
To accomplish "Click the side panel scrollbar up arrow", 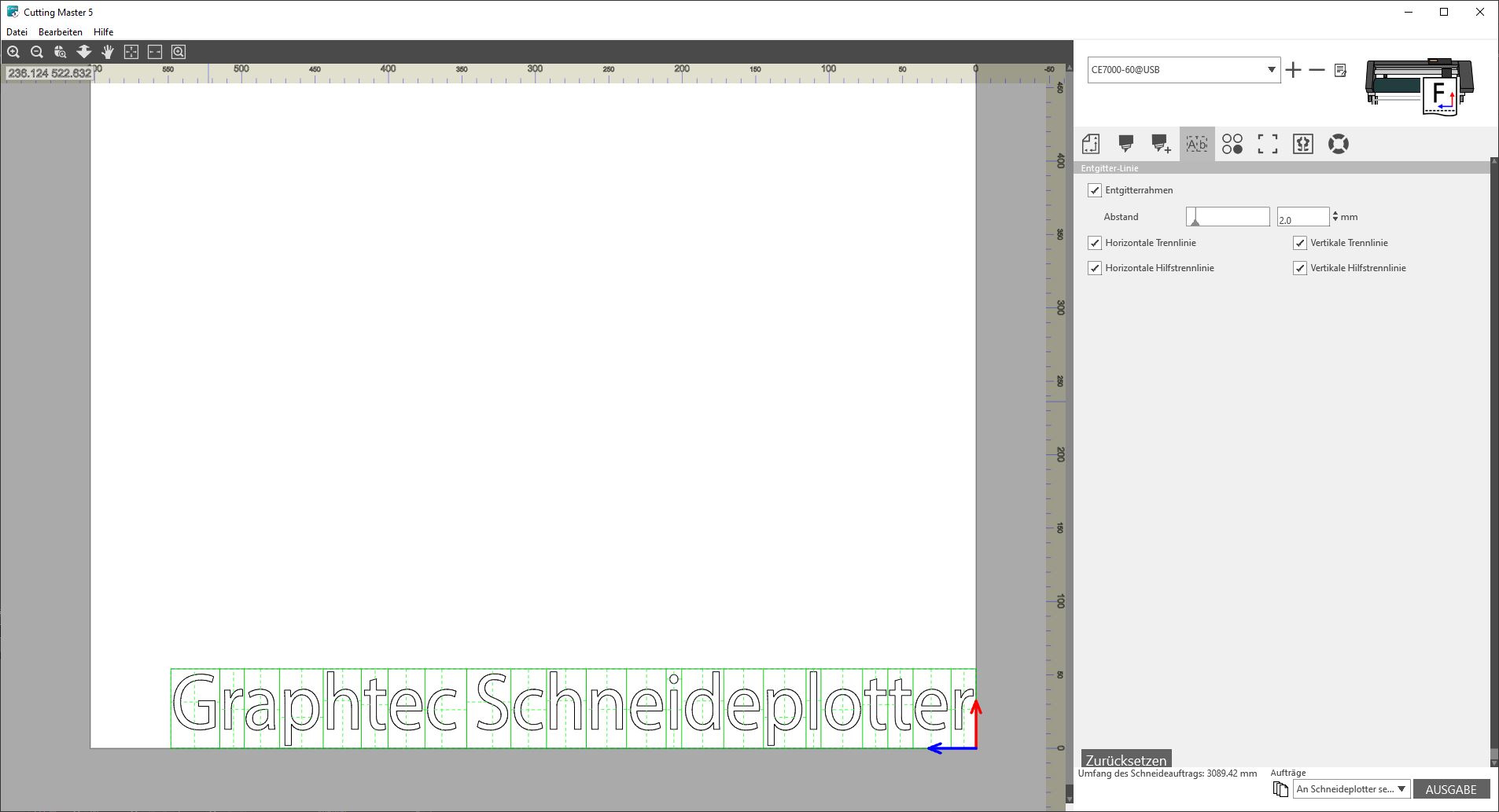I will click(x=1494, y=163).
